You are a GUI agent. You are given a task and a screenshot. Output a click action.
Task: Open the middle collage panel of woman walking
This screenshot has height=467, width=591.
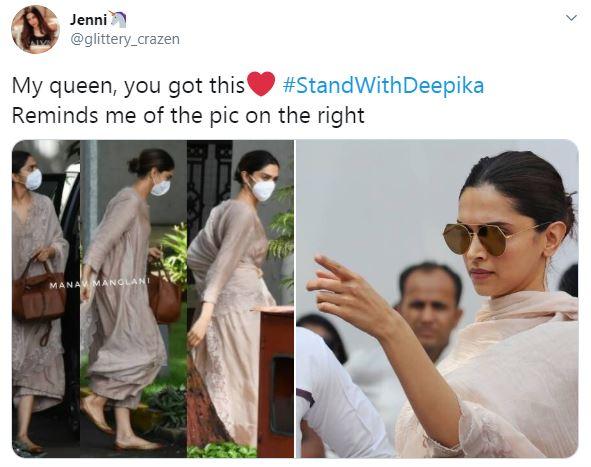(x=133, y=299)
